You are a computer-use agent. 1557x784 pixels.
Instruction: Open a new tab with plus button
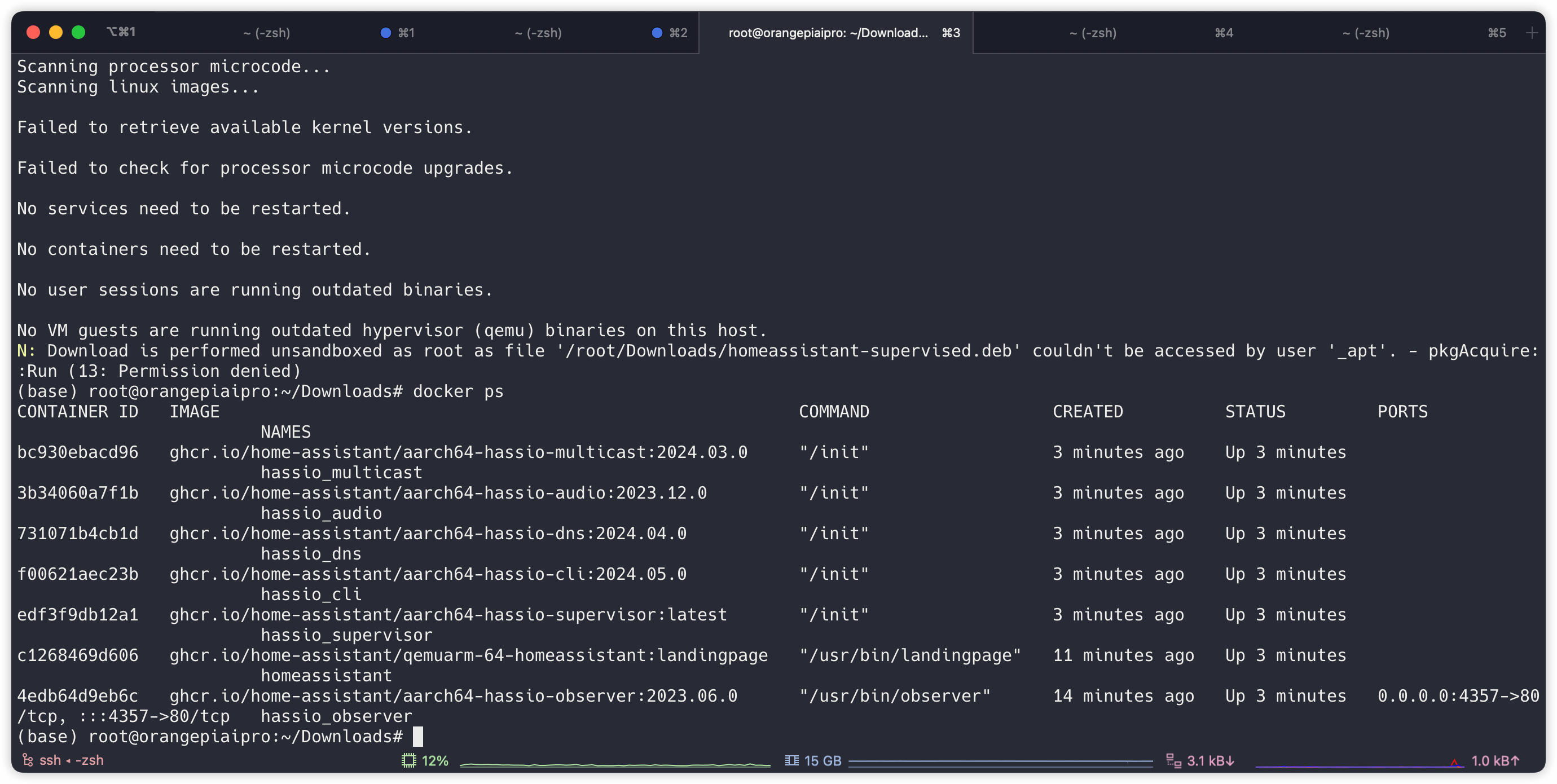click(1532, 33)
